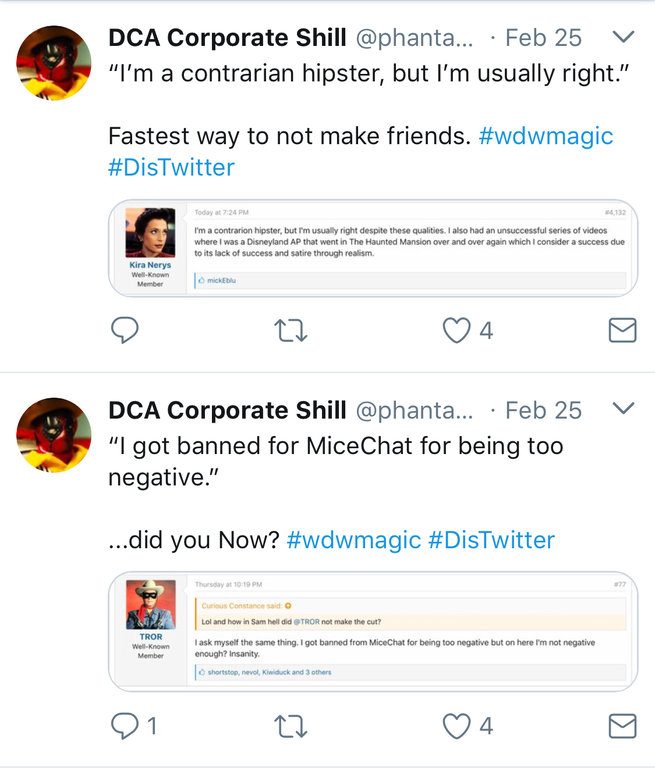The width and height of the screenshot is (655, 768).
Task: Retweet the MiceChat banned tweet
Action: tap(290, 725)
